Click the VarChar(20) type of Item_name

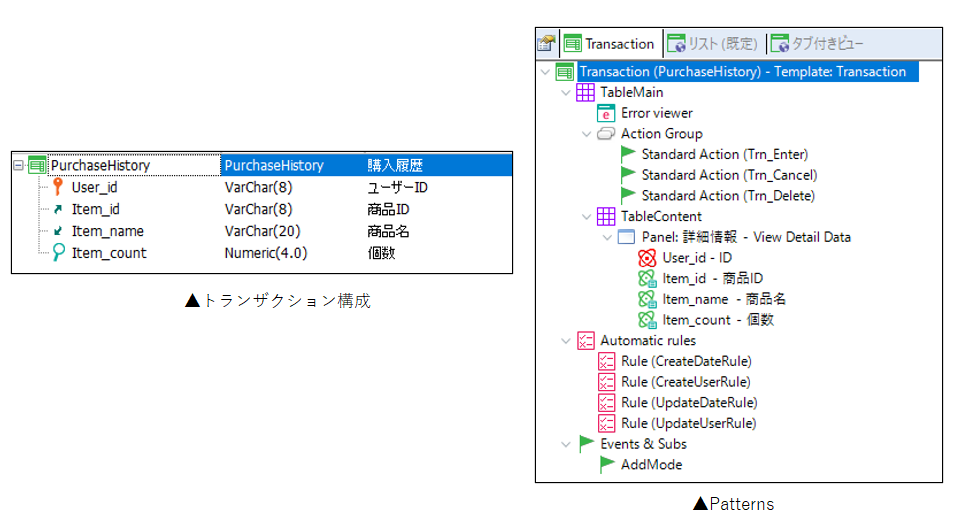262,231
